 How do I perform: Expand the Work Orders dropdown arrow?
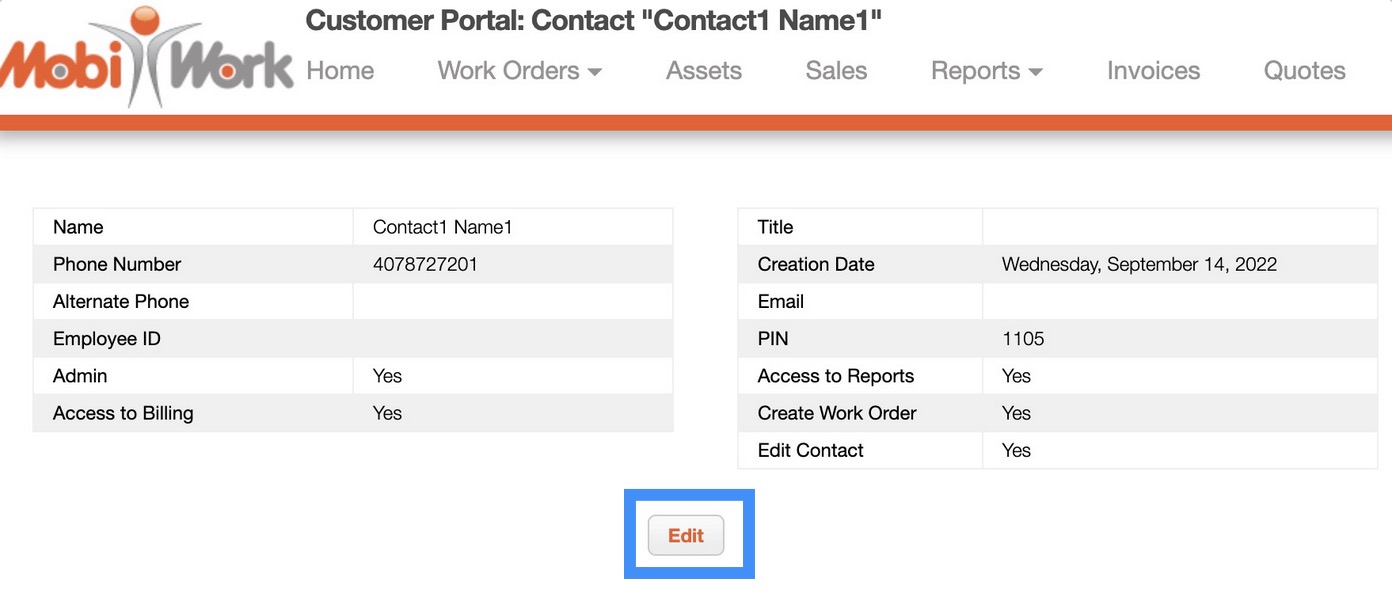click(x=595, y=72)
